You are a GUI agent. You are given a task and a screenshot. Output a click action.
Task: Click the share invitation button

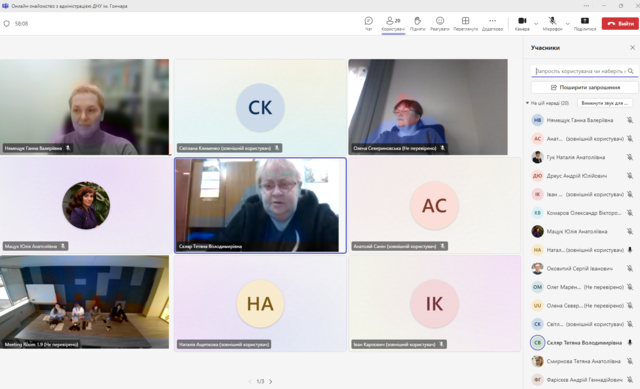(584, 87)
